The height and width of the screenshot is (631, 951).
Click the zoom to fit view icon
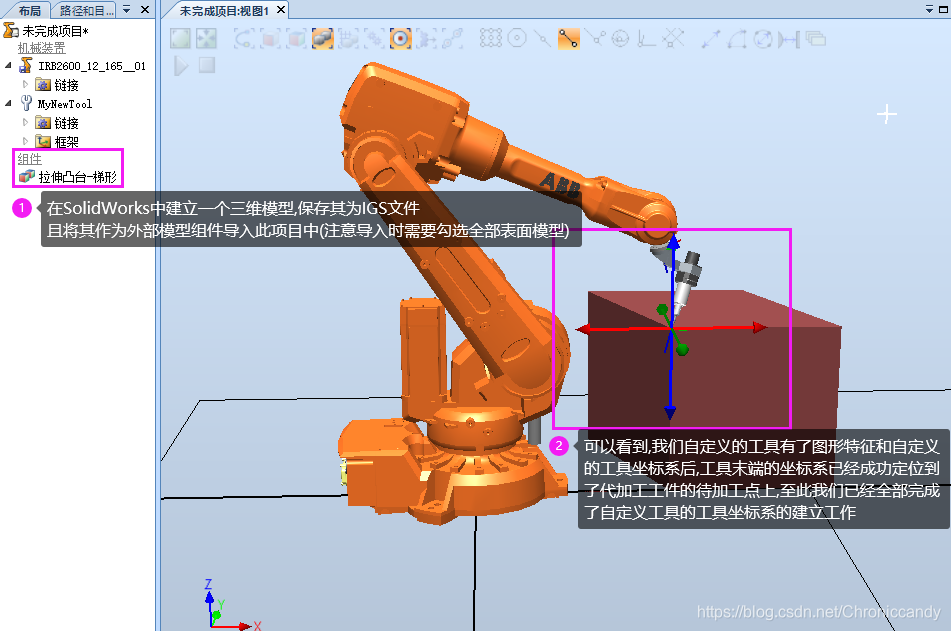(206, 38)
